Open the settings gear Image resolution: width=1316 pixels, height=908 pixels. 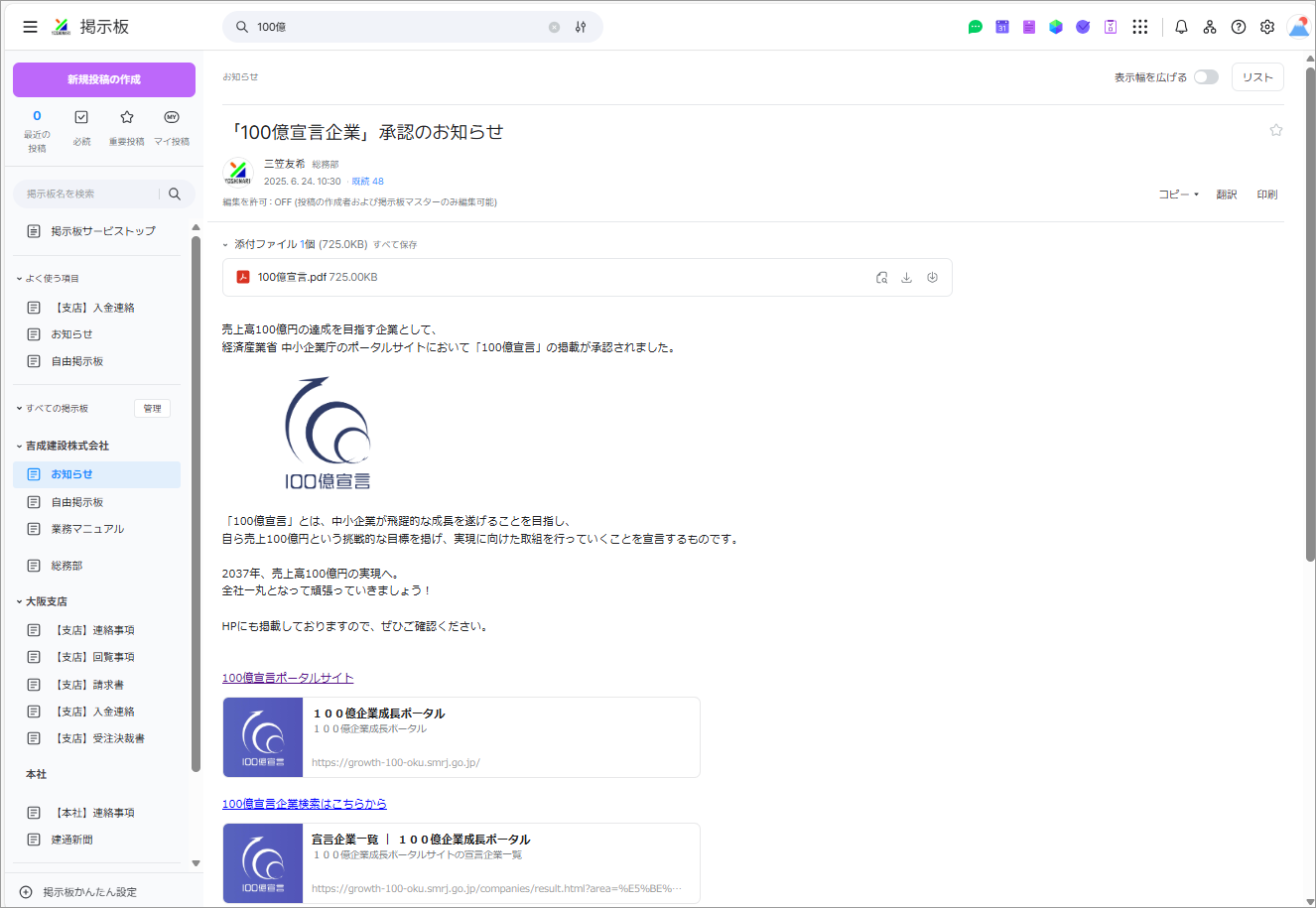coord(1267,27)
